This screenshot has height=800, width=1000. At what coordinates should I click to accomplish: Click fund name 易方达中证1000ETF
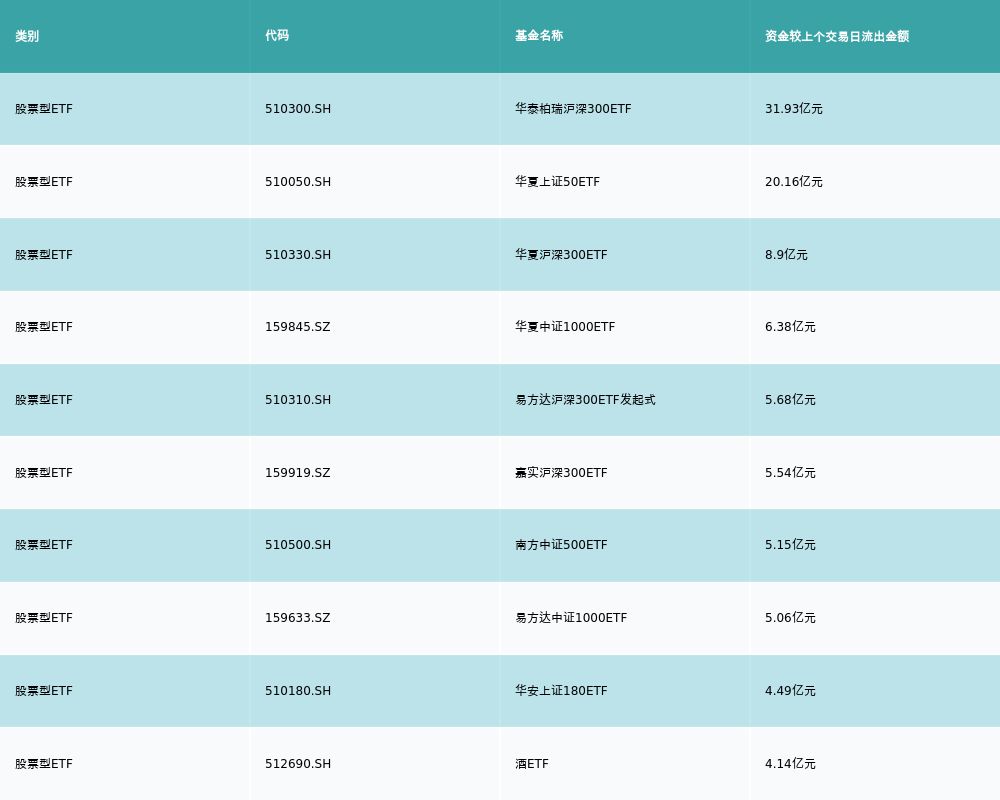pyautogui.click(x=571, y=618)
